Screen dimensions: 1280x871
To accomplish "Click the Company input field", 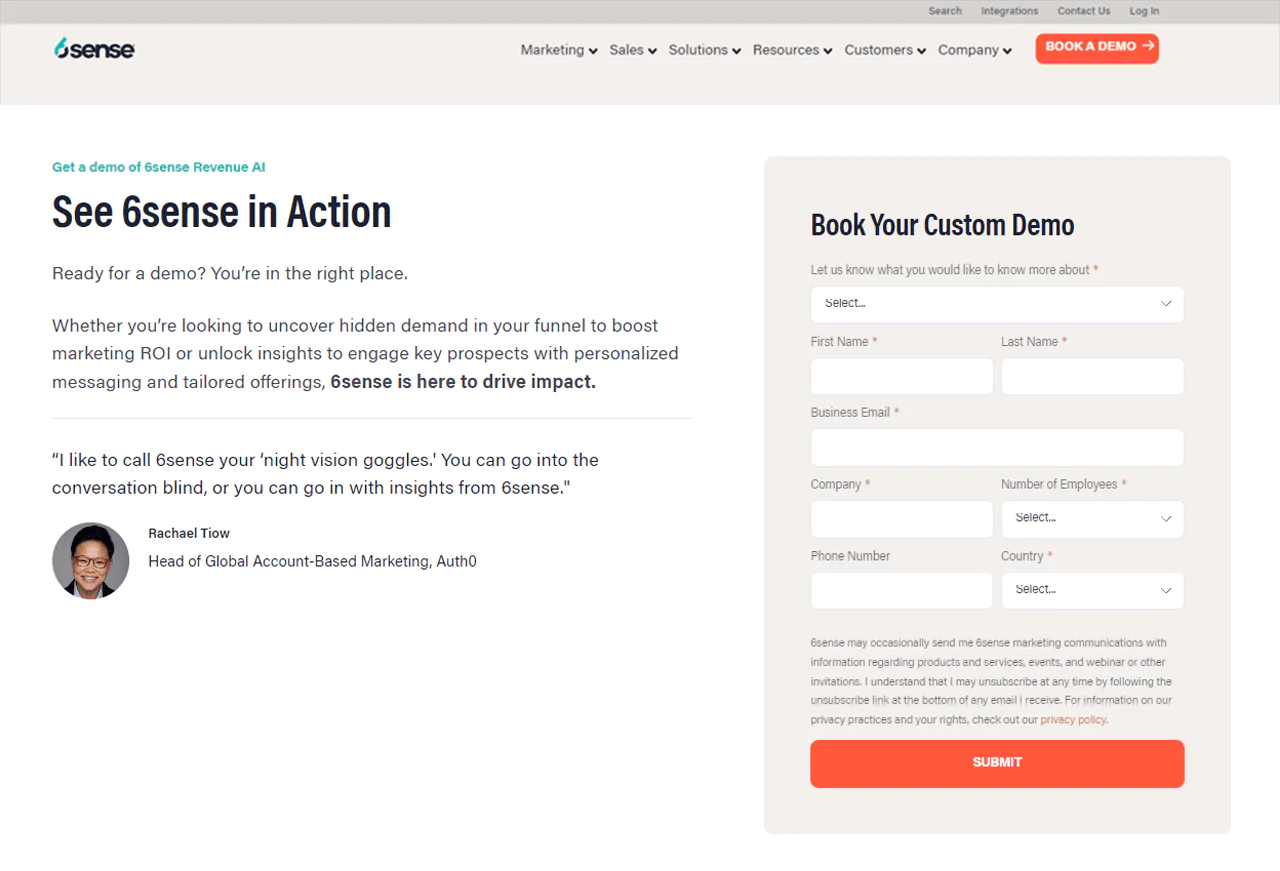I will pyautogui.click(x=901, y=519).
